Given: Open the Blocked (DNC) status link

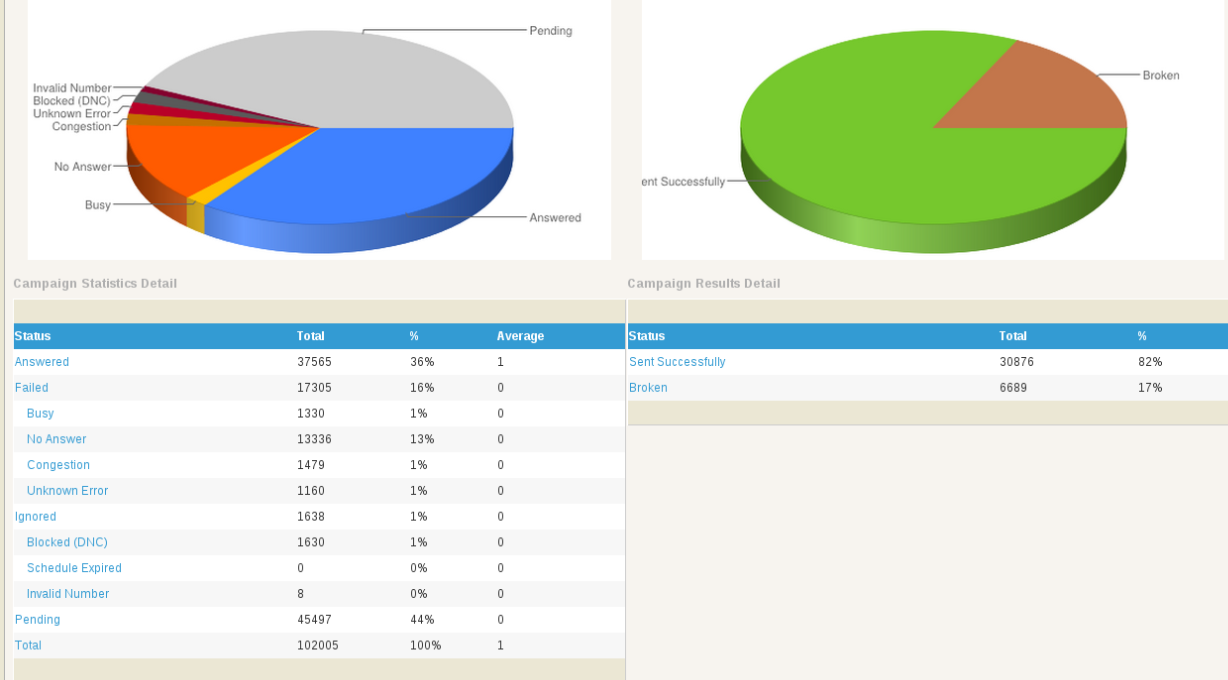Looking at the screenshot, I should tap(67, 543).
